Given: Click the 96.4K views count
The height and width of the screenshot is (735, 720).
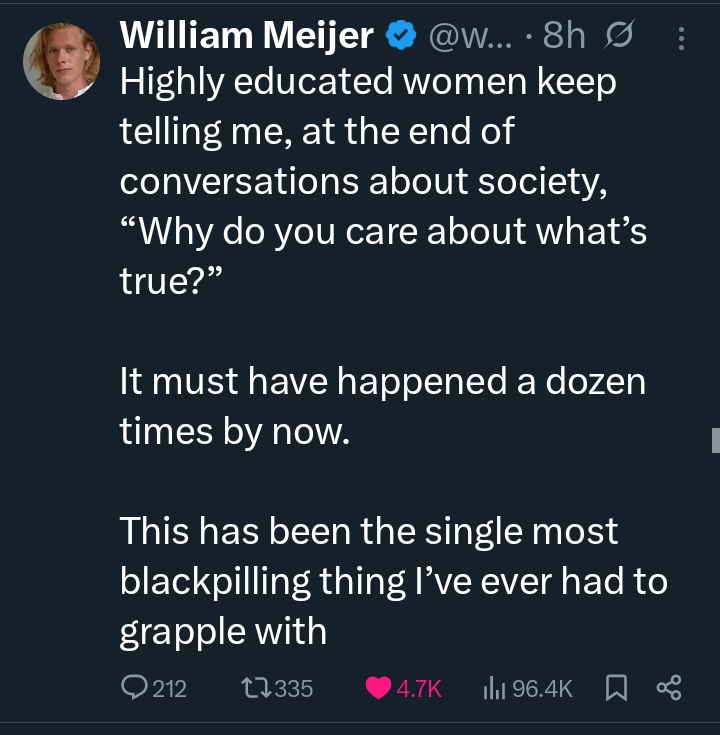Looking at the screenshot, I should (x=542, y=688).
